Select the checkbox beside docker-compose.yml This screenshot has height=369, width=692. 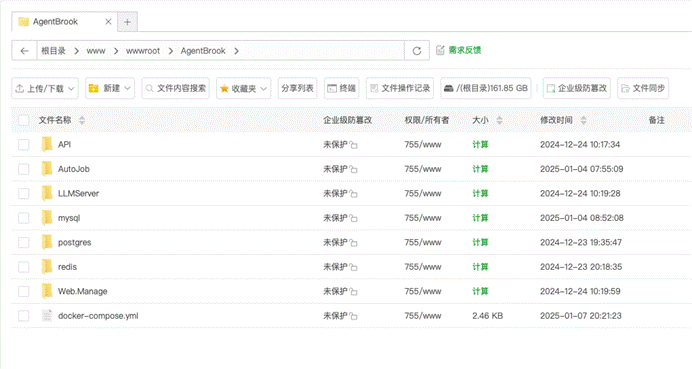pos(24,316)
